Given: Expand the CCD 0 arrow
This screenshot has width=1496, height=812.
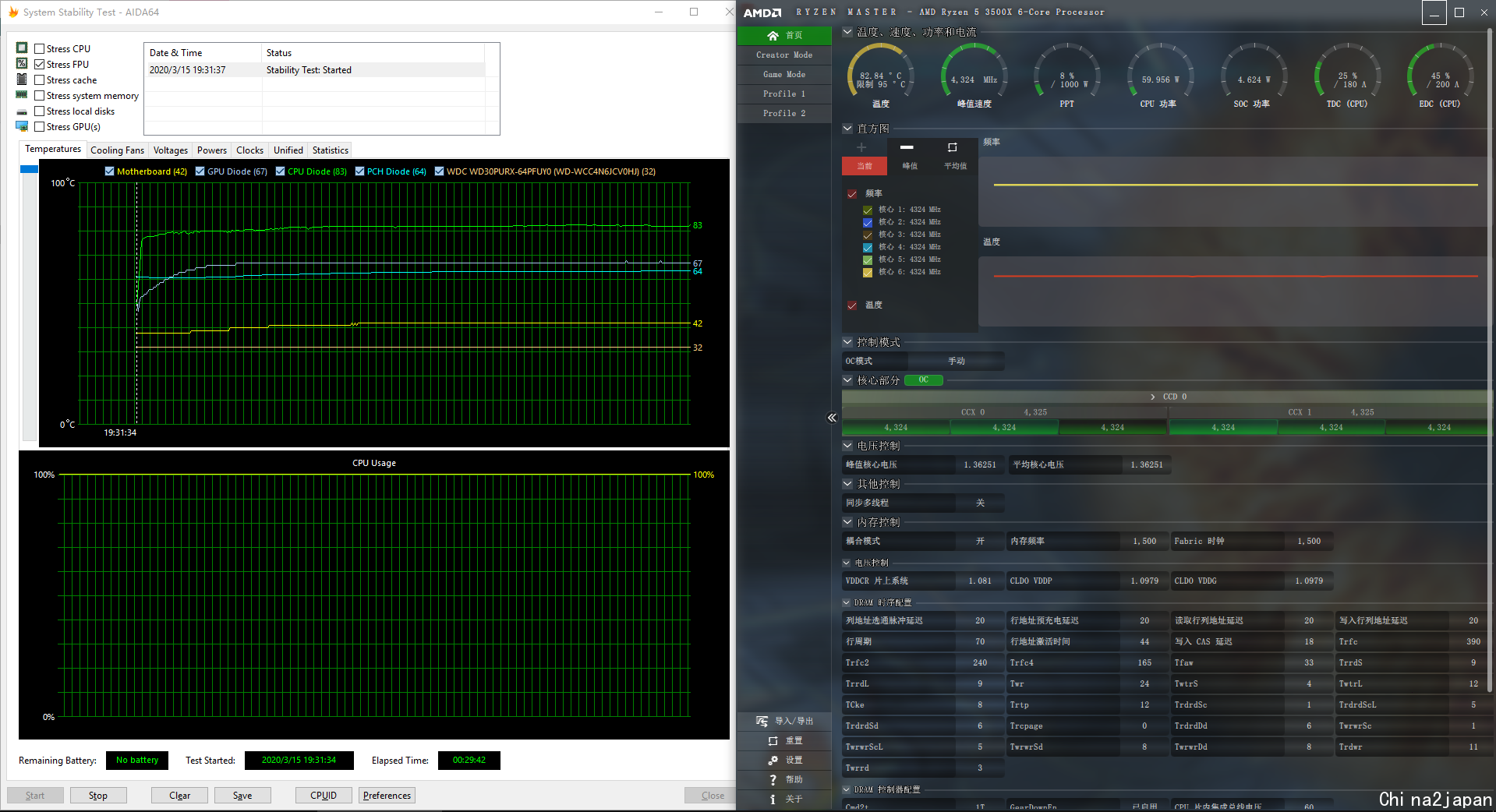Looking at the screenshot, I should pyautogui.click(x=1153, y=397).
